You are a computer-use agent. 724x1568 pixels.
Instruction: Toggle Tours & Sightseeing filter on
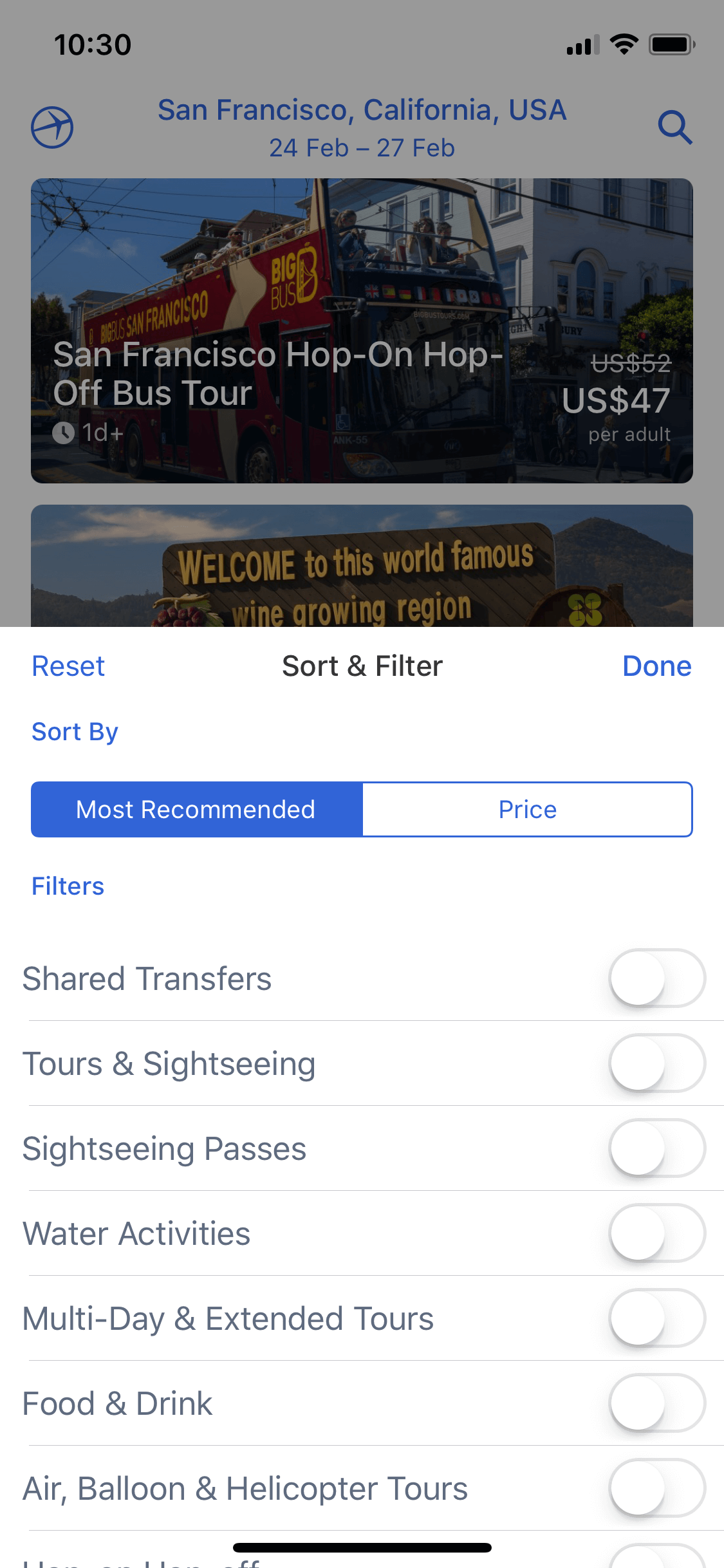(657, 1063)
